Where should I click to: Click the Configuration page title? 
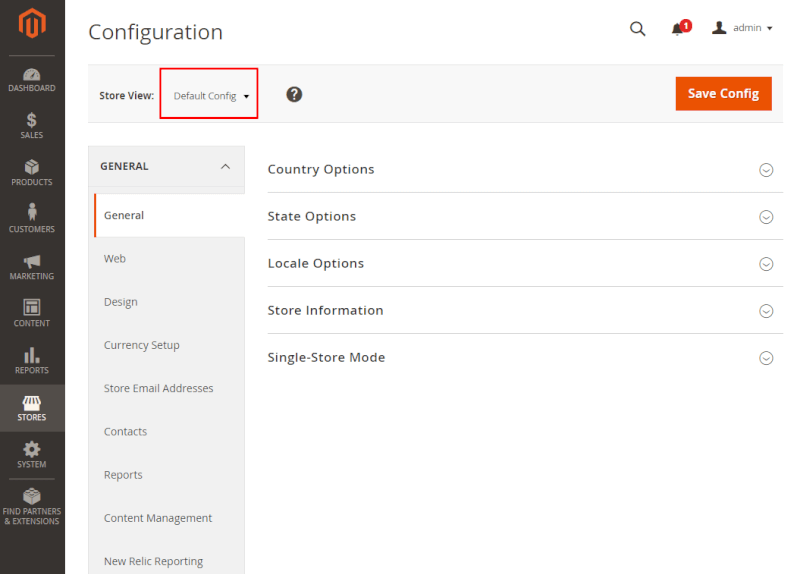click(x=156, y=32)
